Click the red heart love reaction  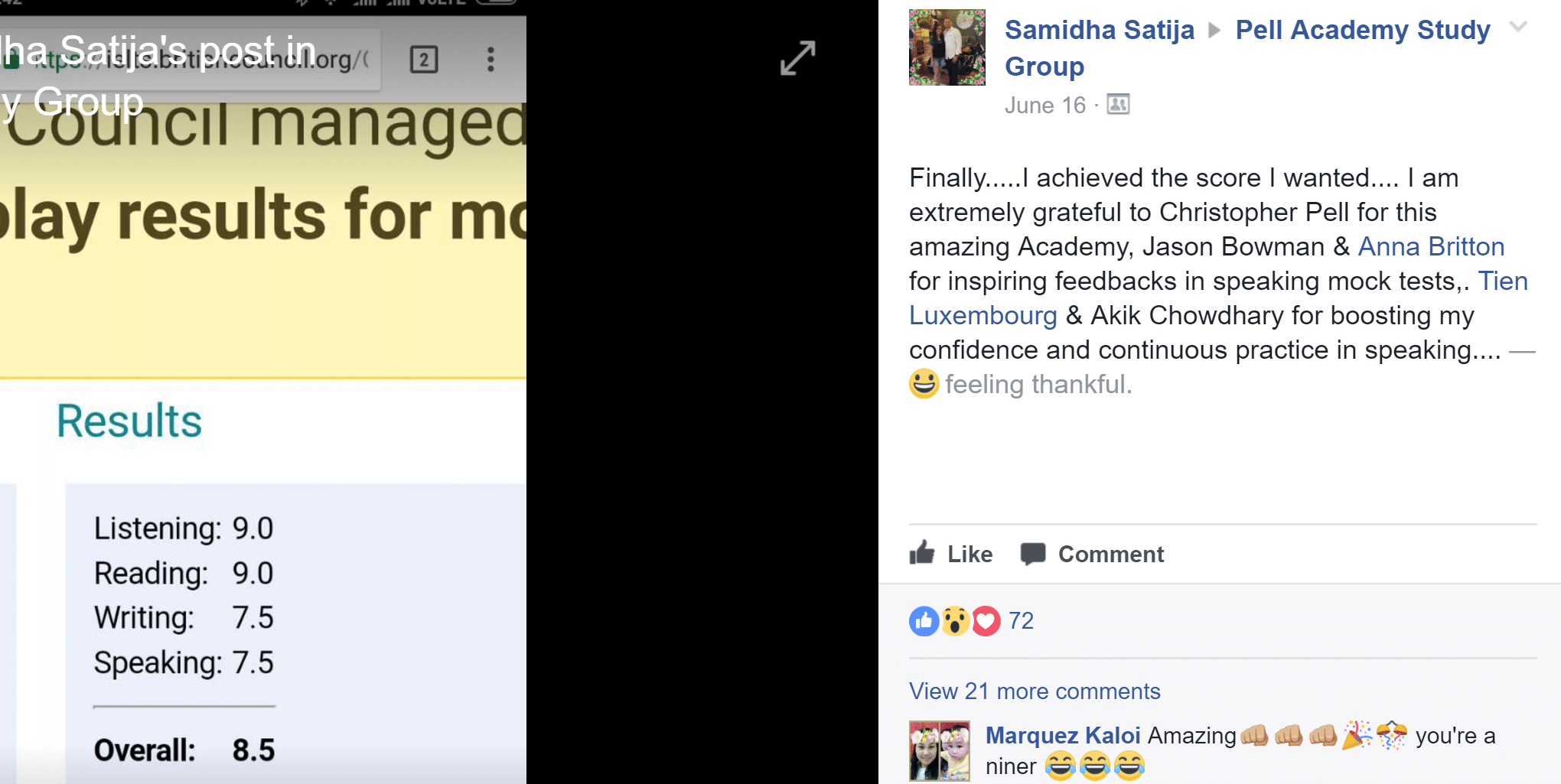coord(986,621)
